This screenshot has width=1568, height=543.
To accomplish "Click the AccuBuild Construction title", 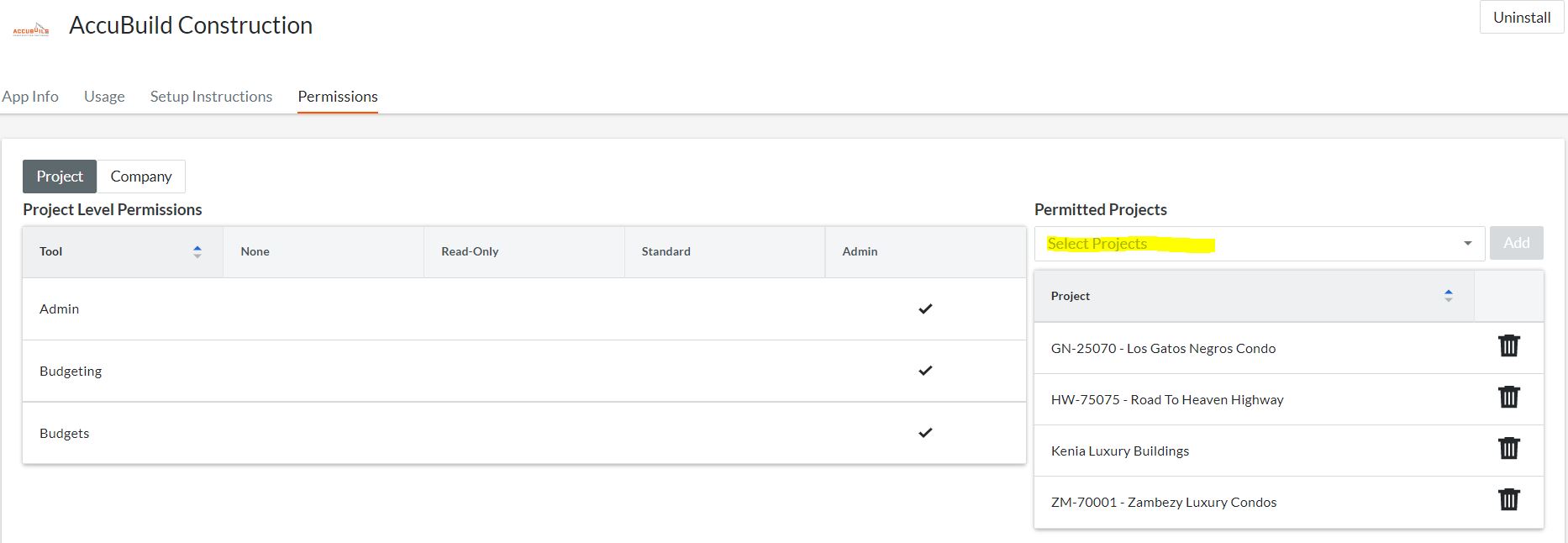I will (x=191, y=25).
